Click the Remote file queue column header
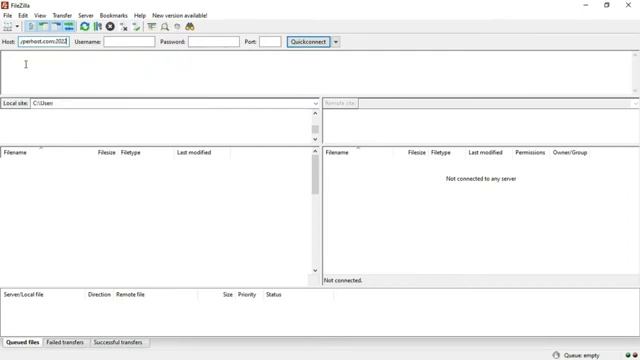The height and width of the screenshot is (360, 640). click(130, 294)
